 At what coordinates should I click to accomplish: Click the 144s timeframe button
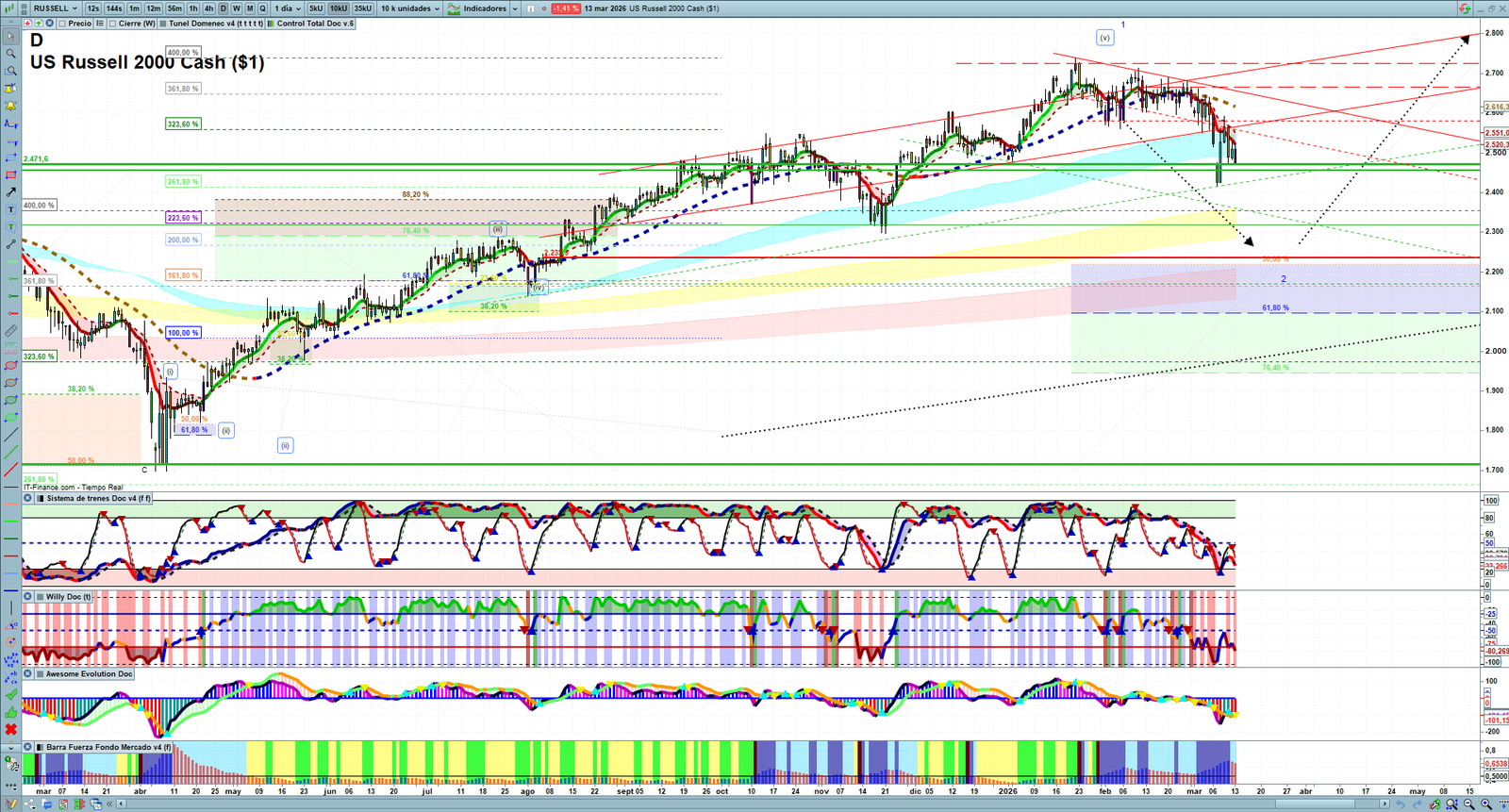tap(114, 8)
